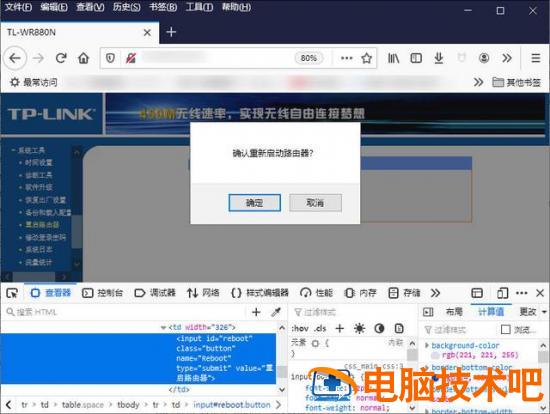Show more devtools tabs chevron
The image size is (550, 414).
point(435,293)
